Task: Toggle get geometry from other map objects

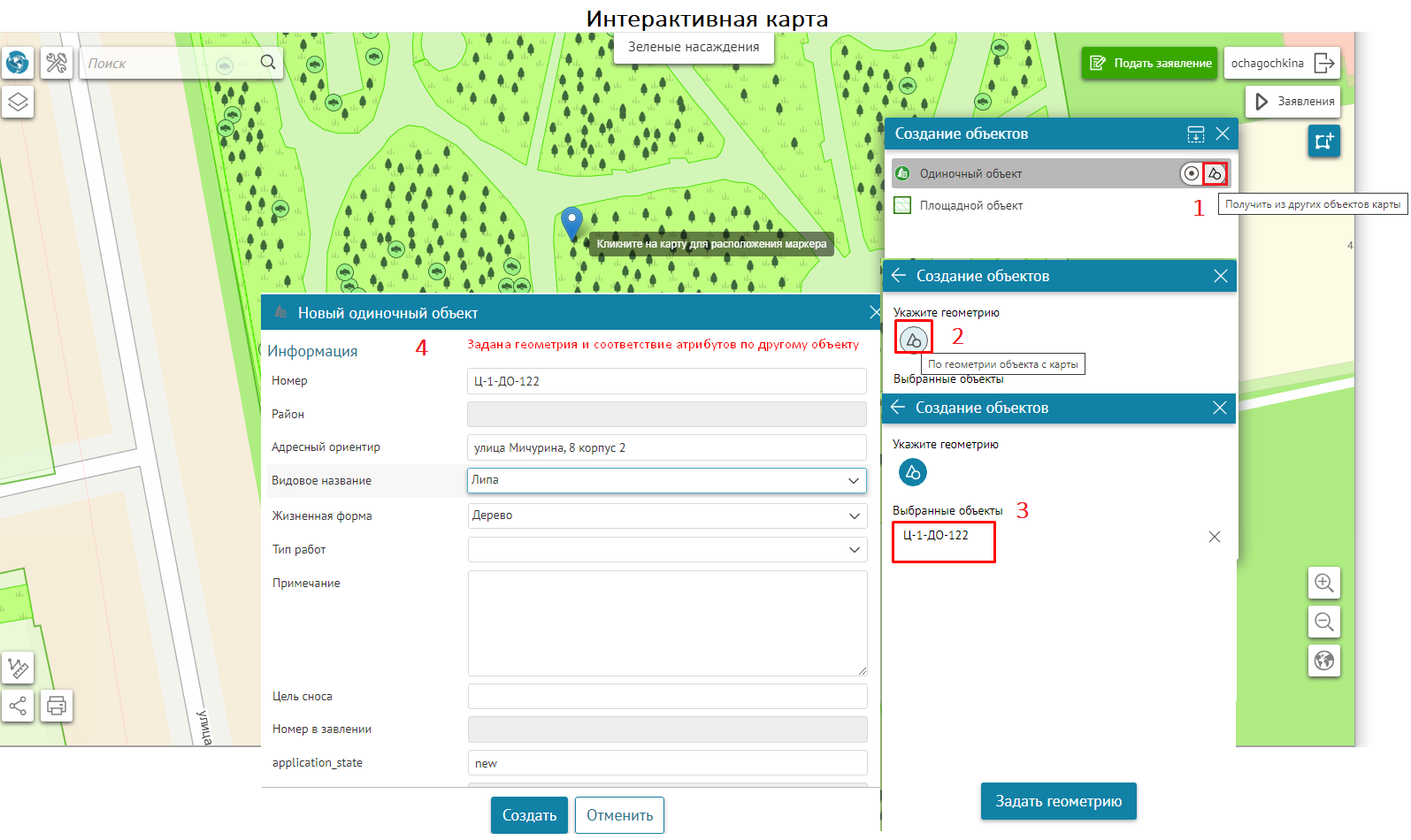Action: [1215, 173]
